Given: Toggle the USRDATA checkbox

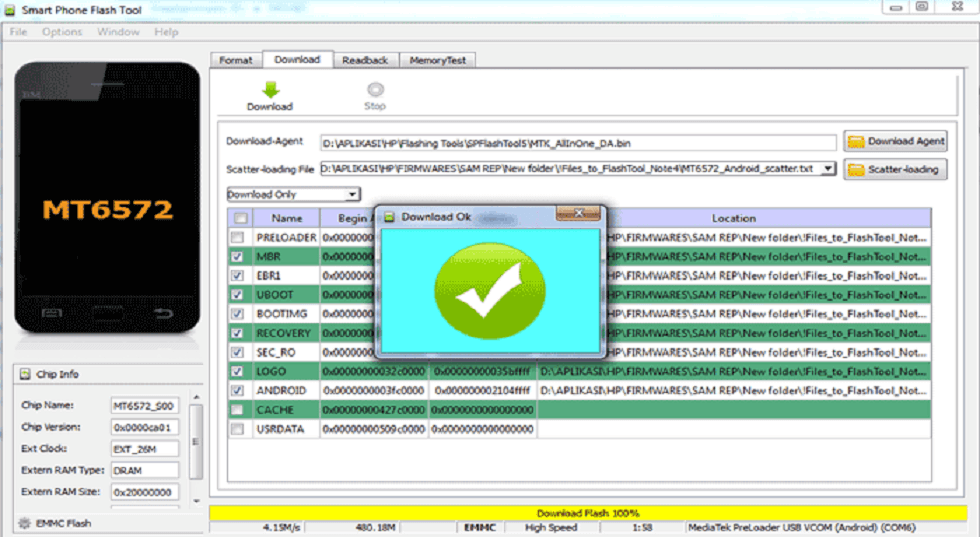Looking at the screenshot, I should click(x=237, y=429).
